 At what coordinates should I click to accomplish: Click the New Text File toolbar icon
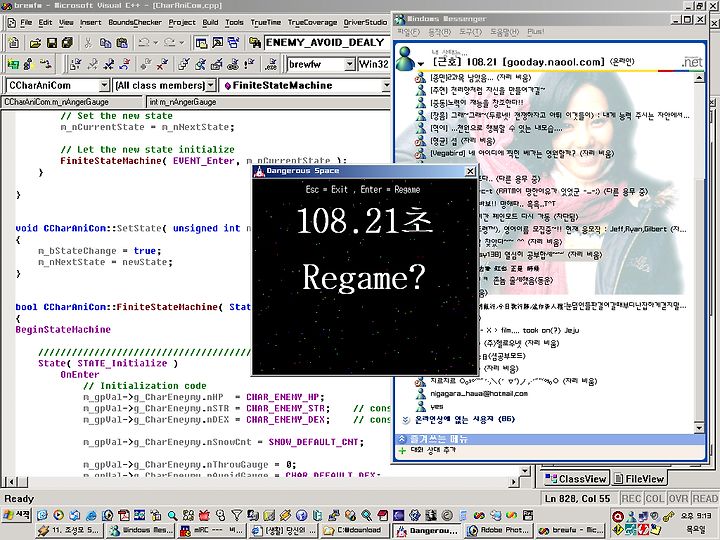point(13,43)
